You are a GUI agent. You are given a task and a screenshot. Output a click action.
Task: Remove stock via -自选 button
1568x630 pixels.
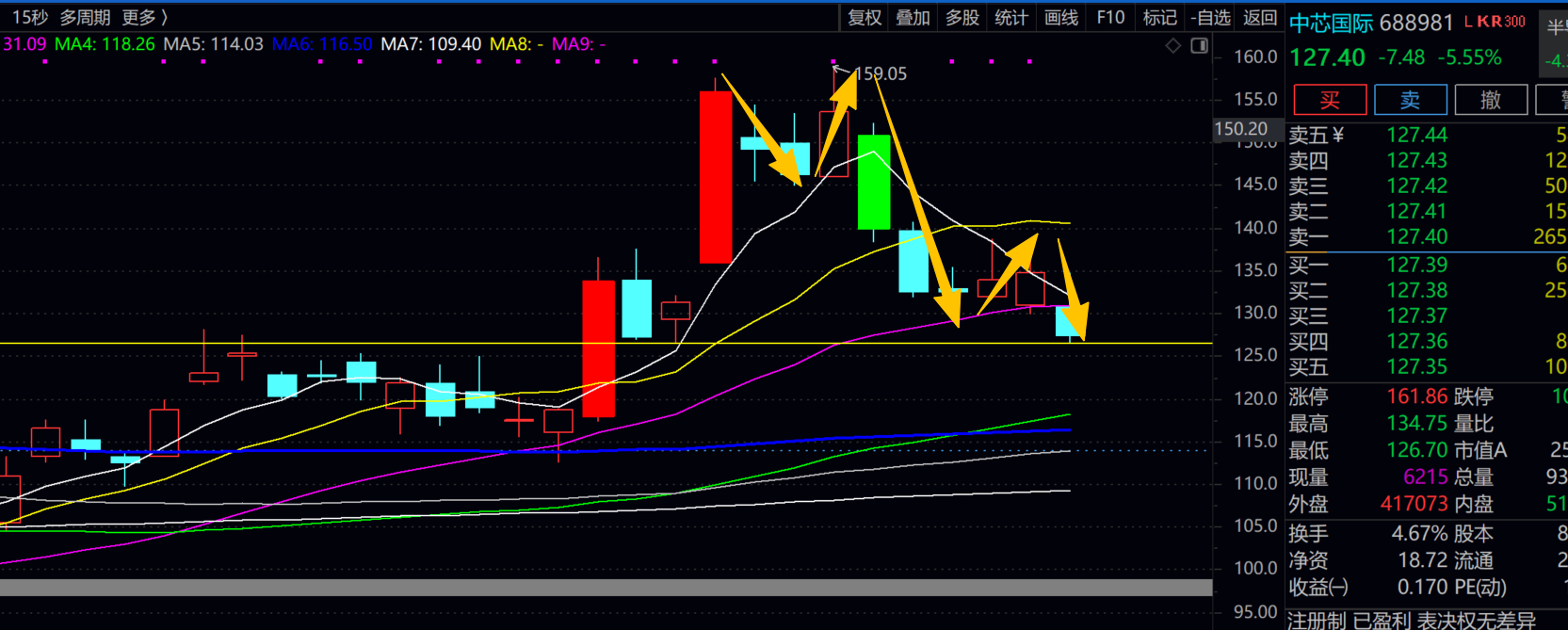(x=1210, y=18)
